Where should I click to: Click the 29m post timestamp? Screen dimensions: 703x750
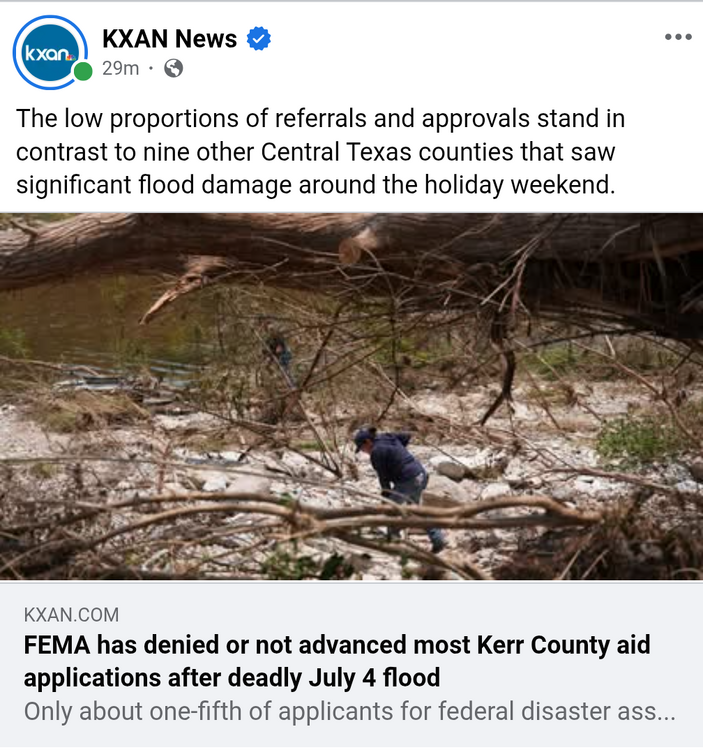[x=121, y=68]
